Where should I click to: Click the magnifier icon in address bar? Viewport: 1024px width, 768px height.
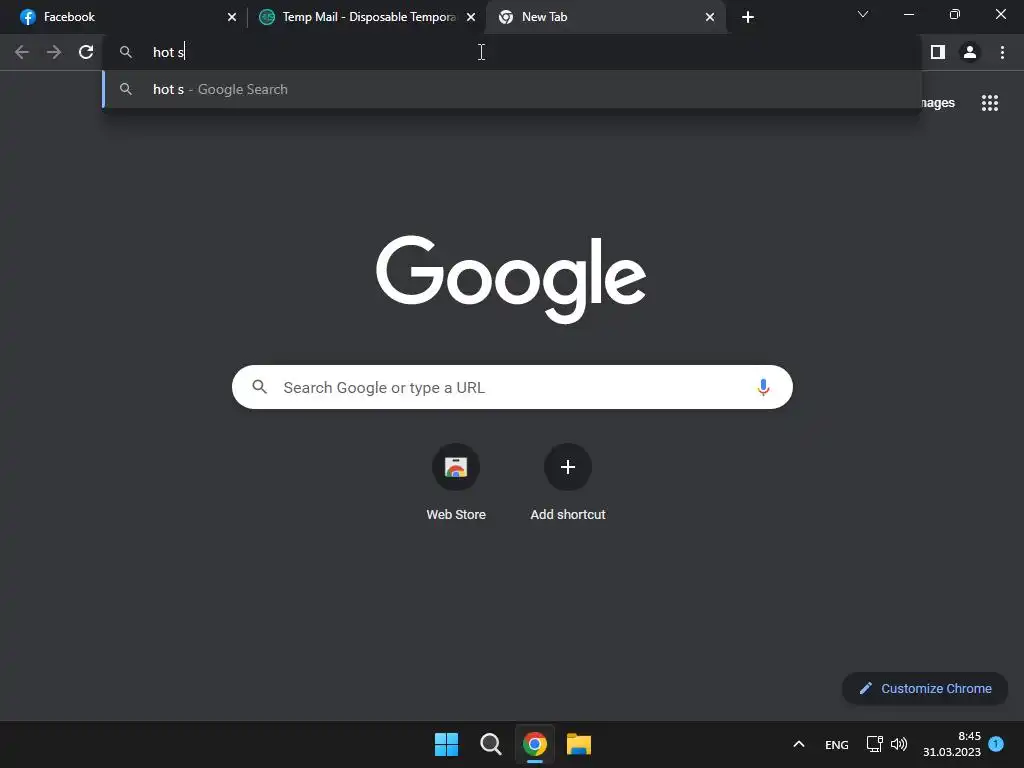tap(126, 52)
